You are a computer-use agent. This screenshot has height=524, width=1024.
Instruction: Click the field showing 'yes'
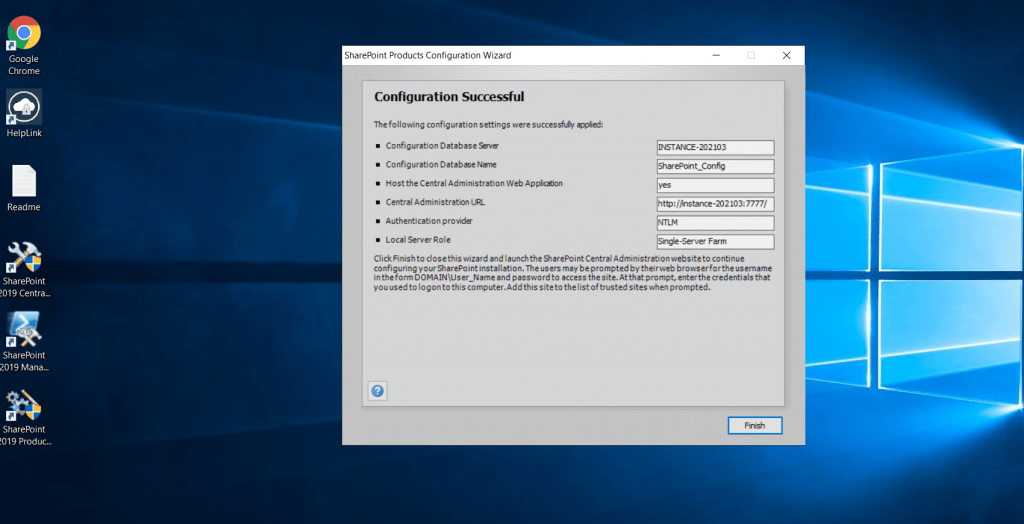[715, 185]
